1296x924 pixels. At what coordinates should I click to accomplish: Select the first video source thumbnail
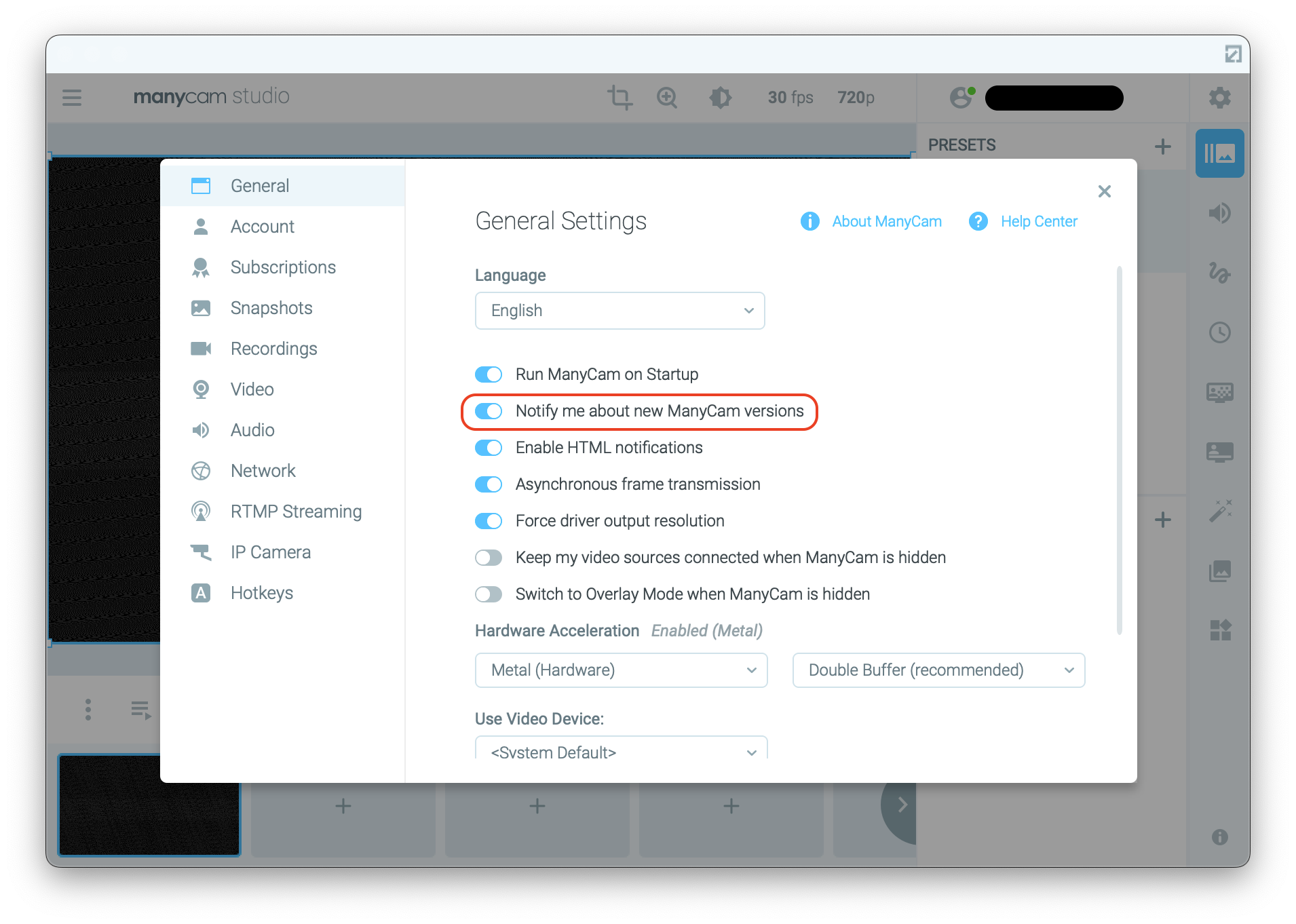[149, 805]
